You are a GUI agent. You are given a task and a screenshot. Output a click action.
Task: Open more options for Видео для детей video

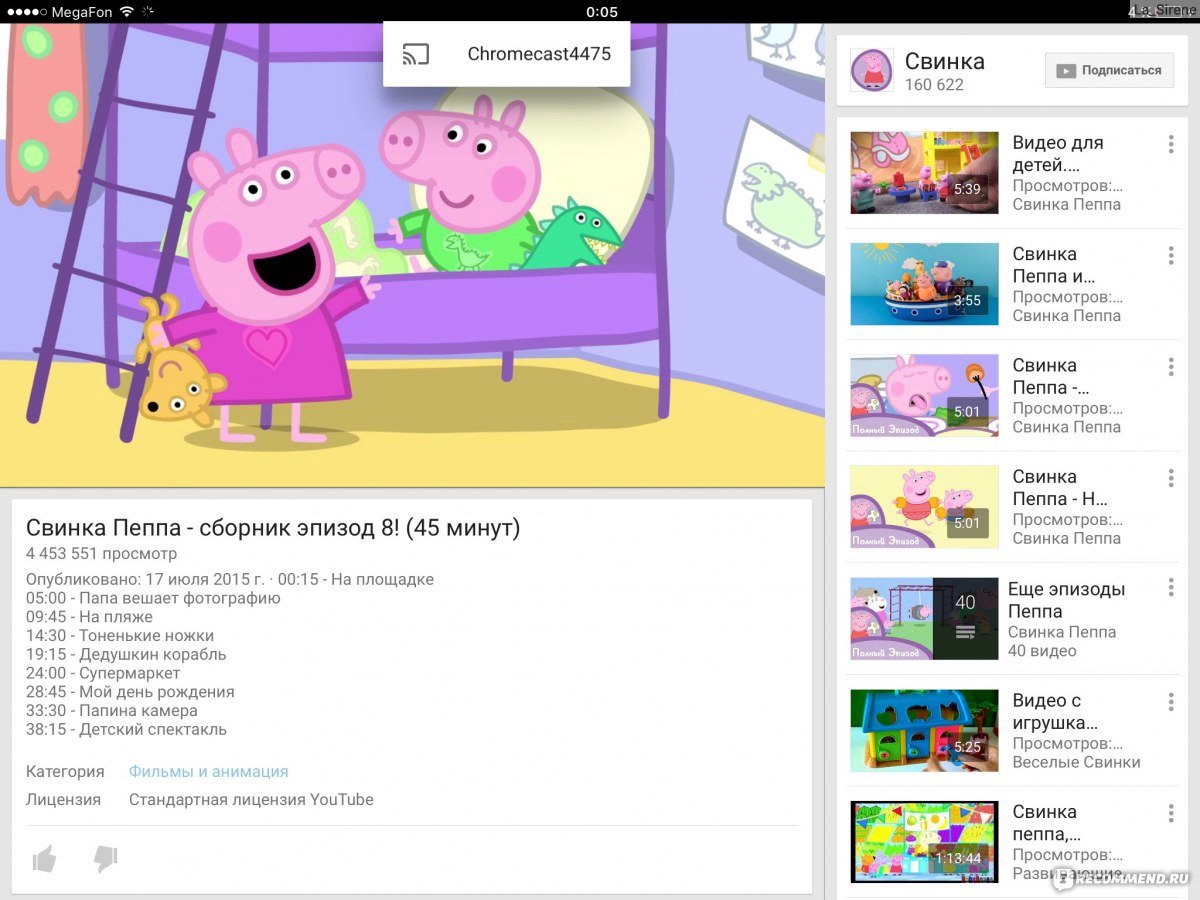click(x=1170, y=144)
